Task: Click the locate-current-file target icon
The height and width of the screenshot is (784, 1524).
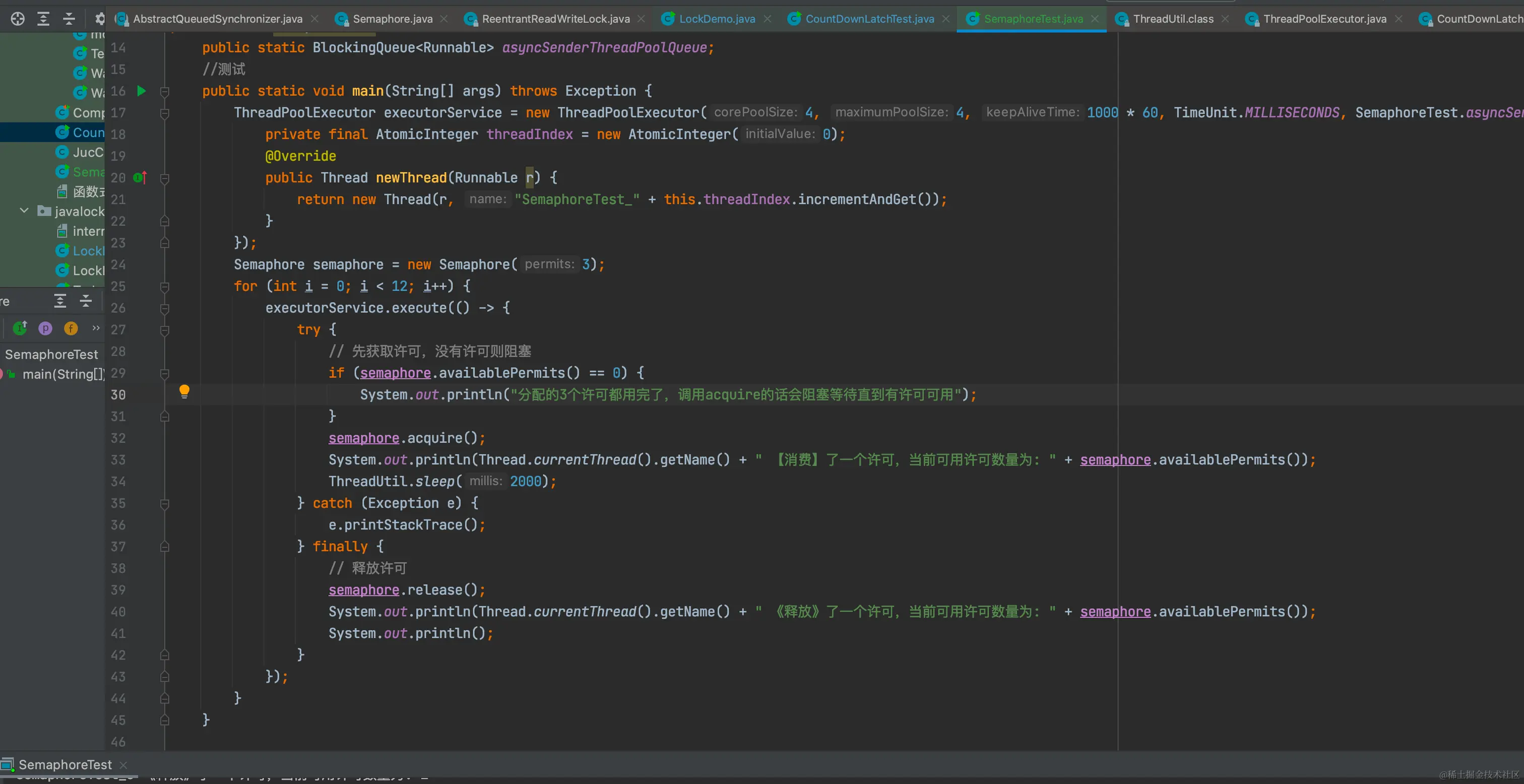Action: [18, 19]
